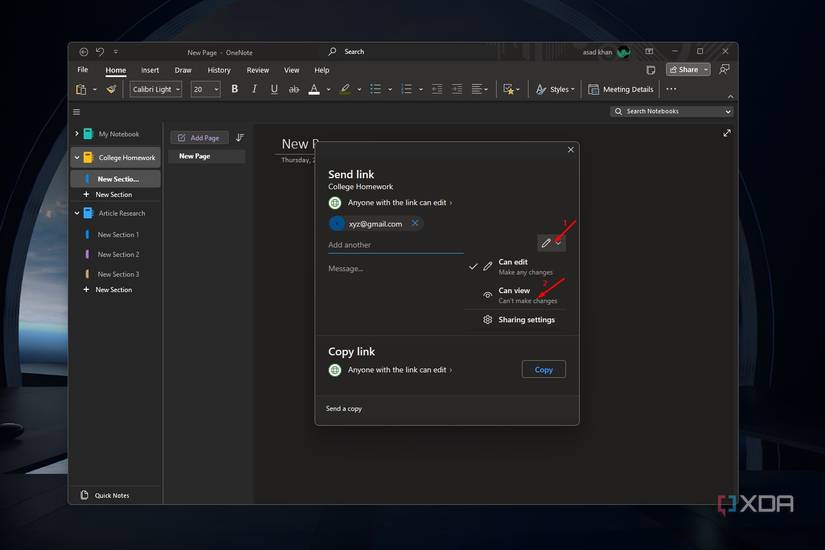Switch to the Review tab
The width and height of the screenshot is (825, 550).
point(258,70)
